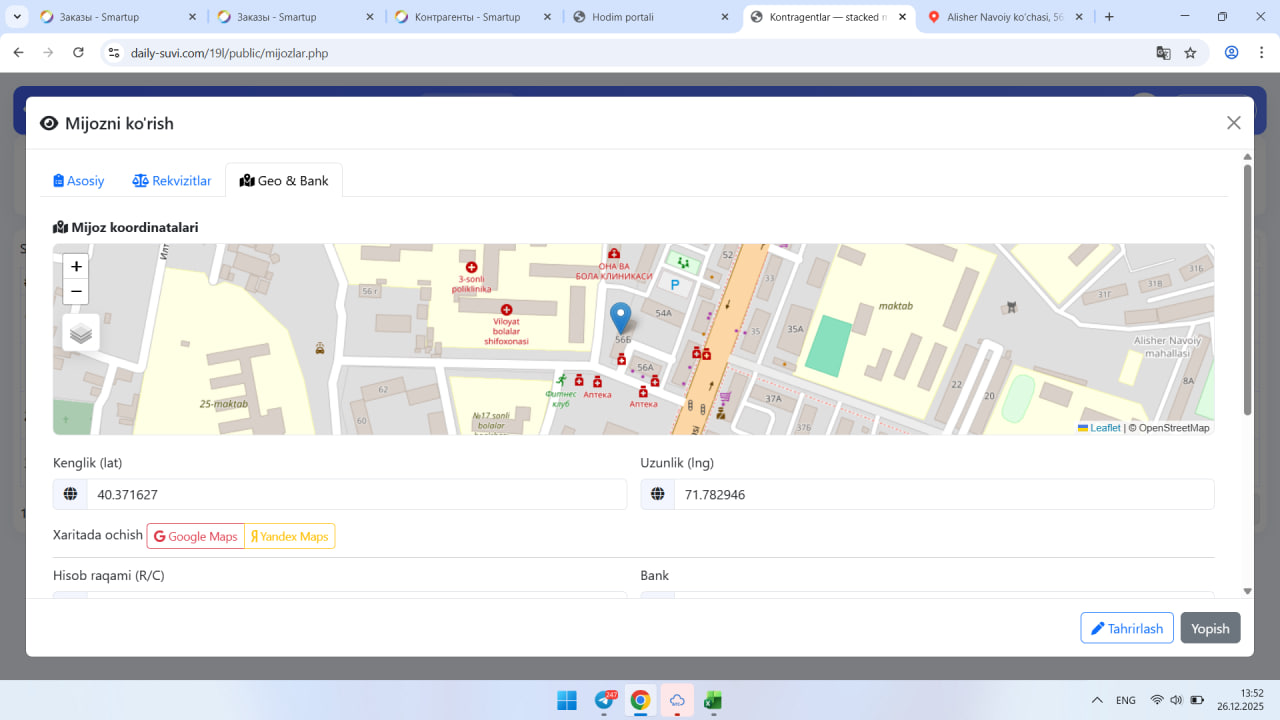Open the map layers control
1280x720 pixels.
(81, 333)
